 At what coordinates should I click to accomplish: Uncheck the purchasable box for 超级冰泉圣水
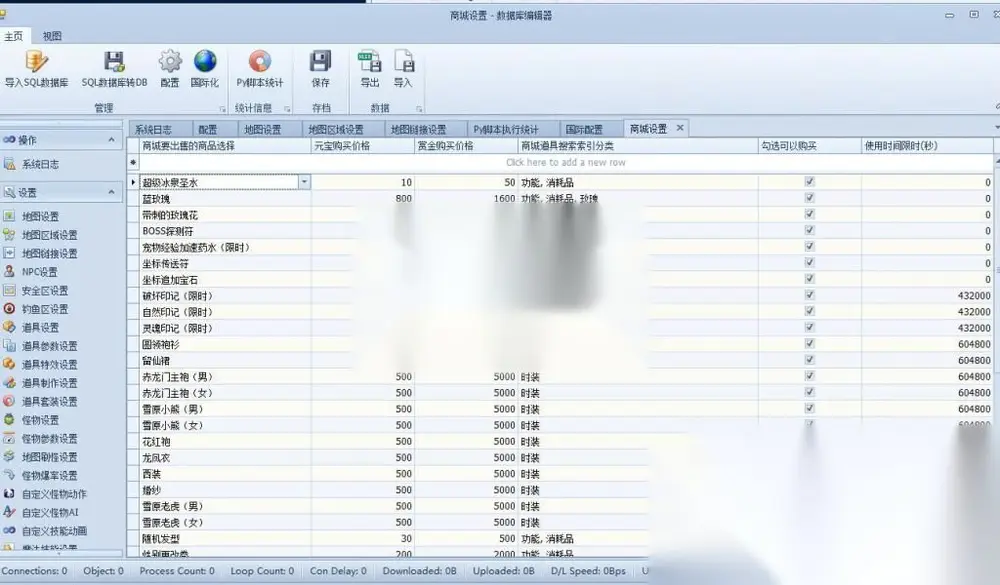(809, 182)
